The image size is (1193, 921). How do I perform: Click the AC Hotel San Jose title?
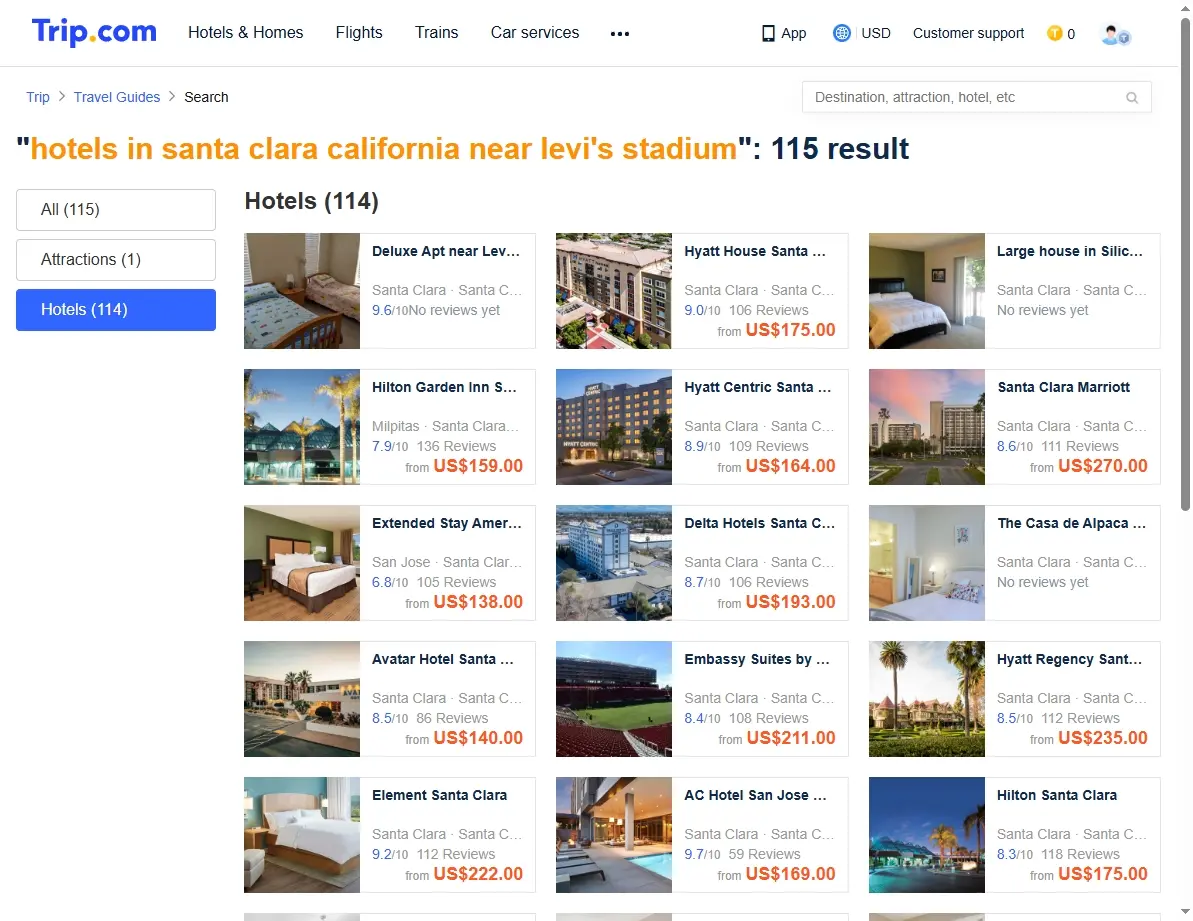pos(755,796)
